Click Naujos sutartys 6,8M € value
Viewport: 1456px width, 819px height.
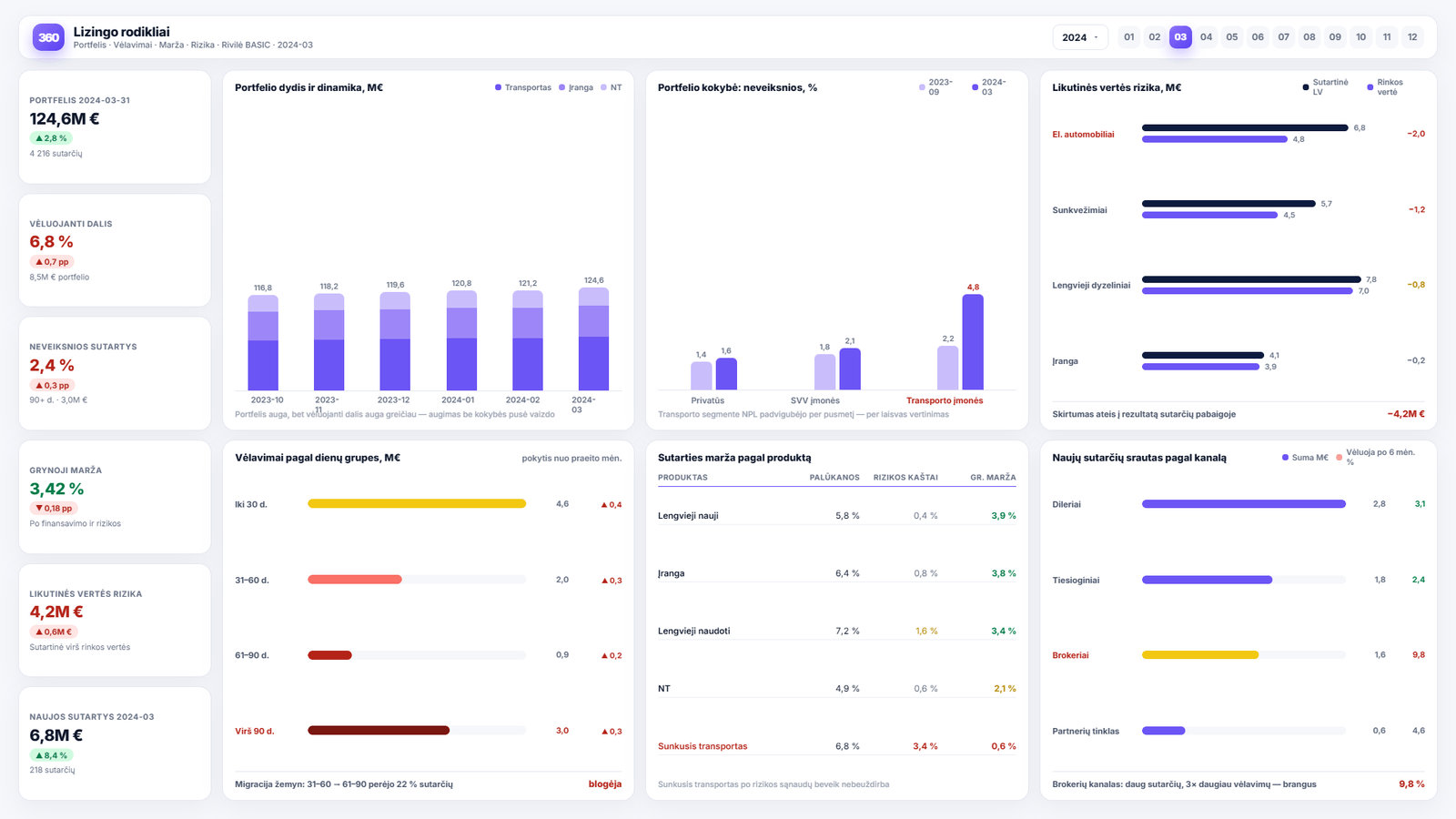[x=56, y=735]
